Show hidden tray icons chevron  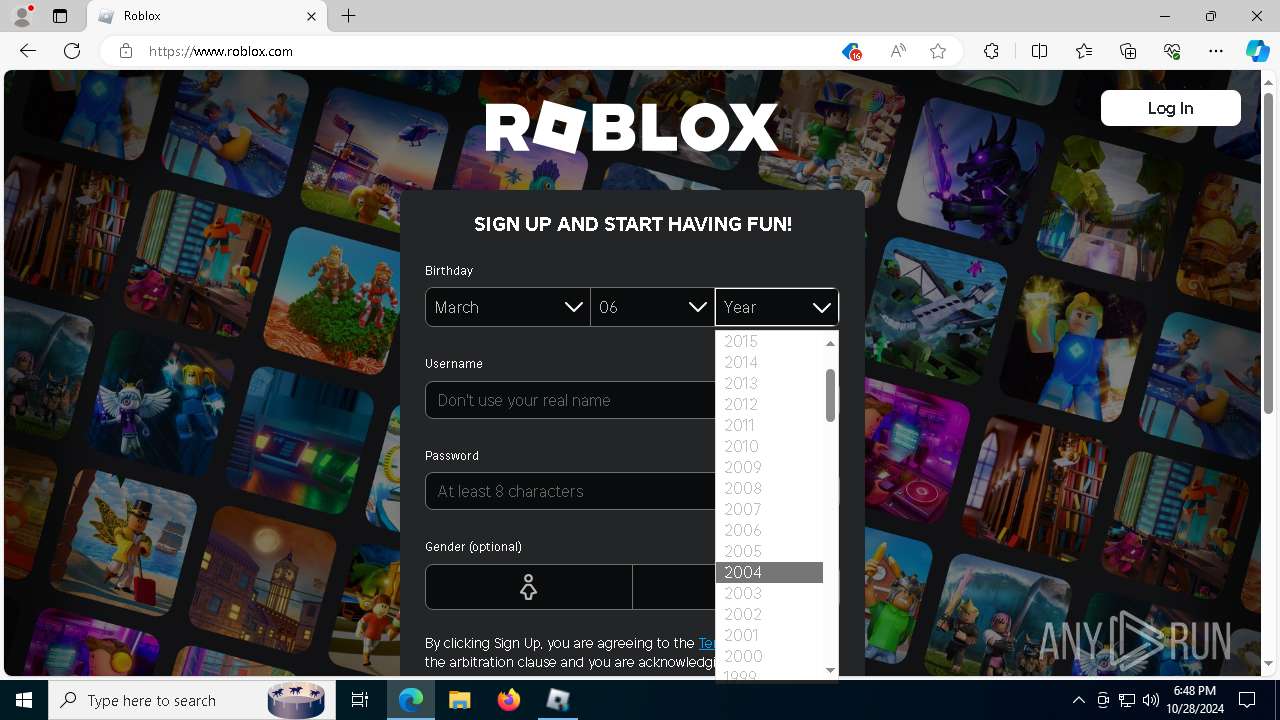pyautogui.click(x=1078, y=700)
